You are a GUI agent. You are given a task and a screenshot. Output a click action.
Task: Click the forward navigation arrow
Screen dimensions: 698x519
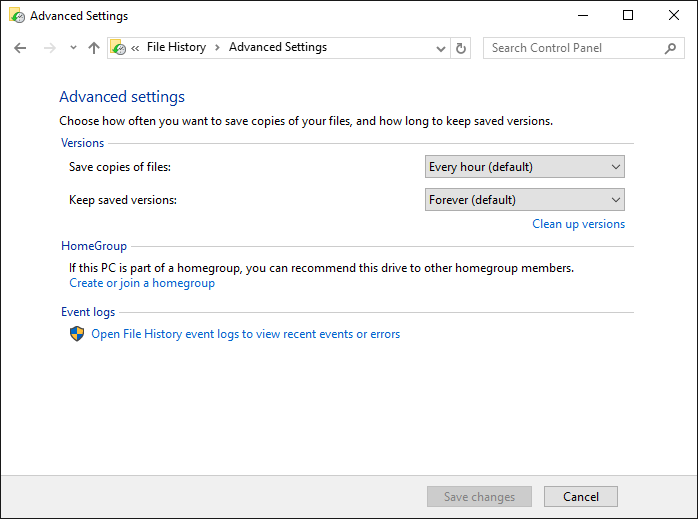point(49,48)
